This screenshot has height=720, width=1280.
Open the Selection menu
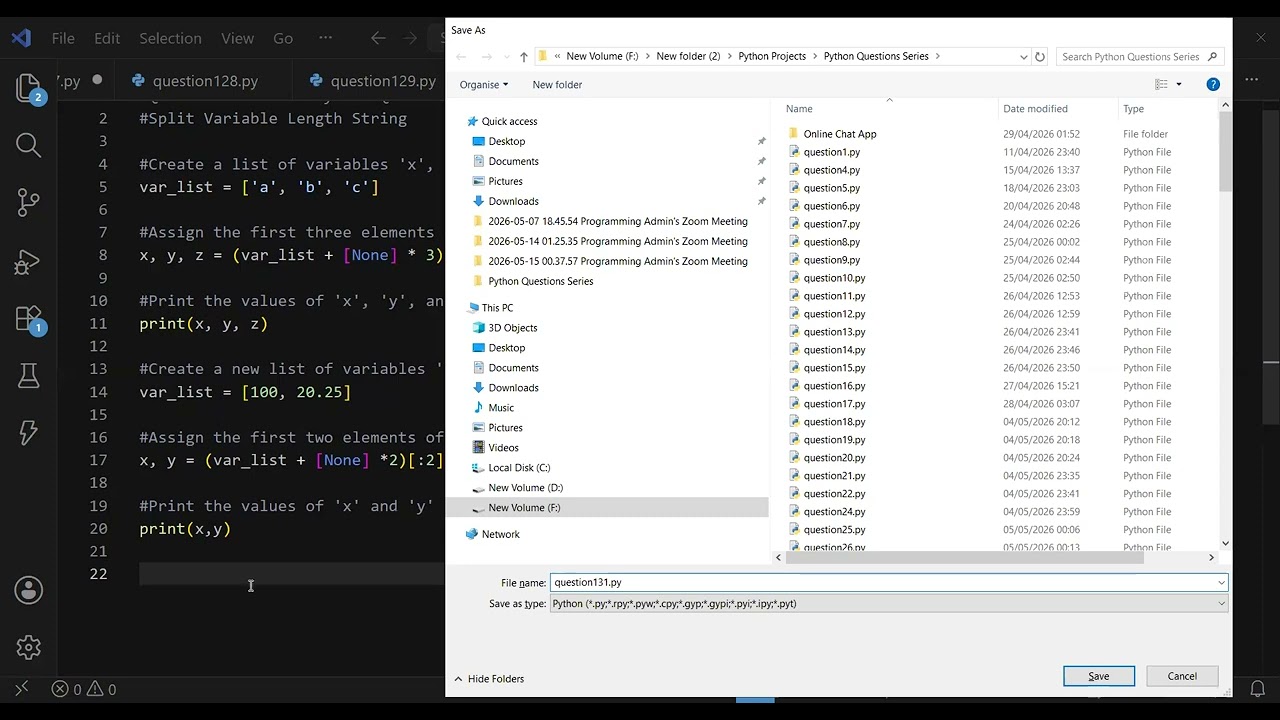pyautogui.click(x=170, y=38)
